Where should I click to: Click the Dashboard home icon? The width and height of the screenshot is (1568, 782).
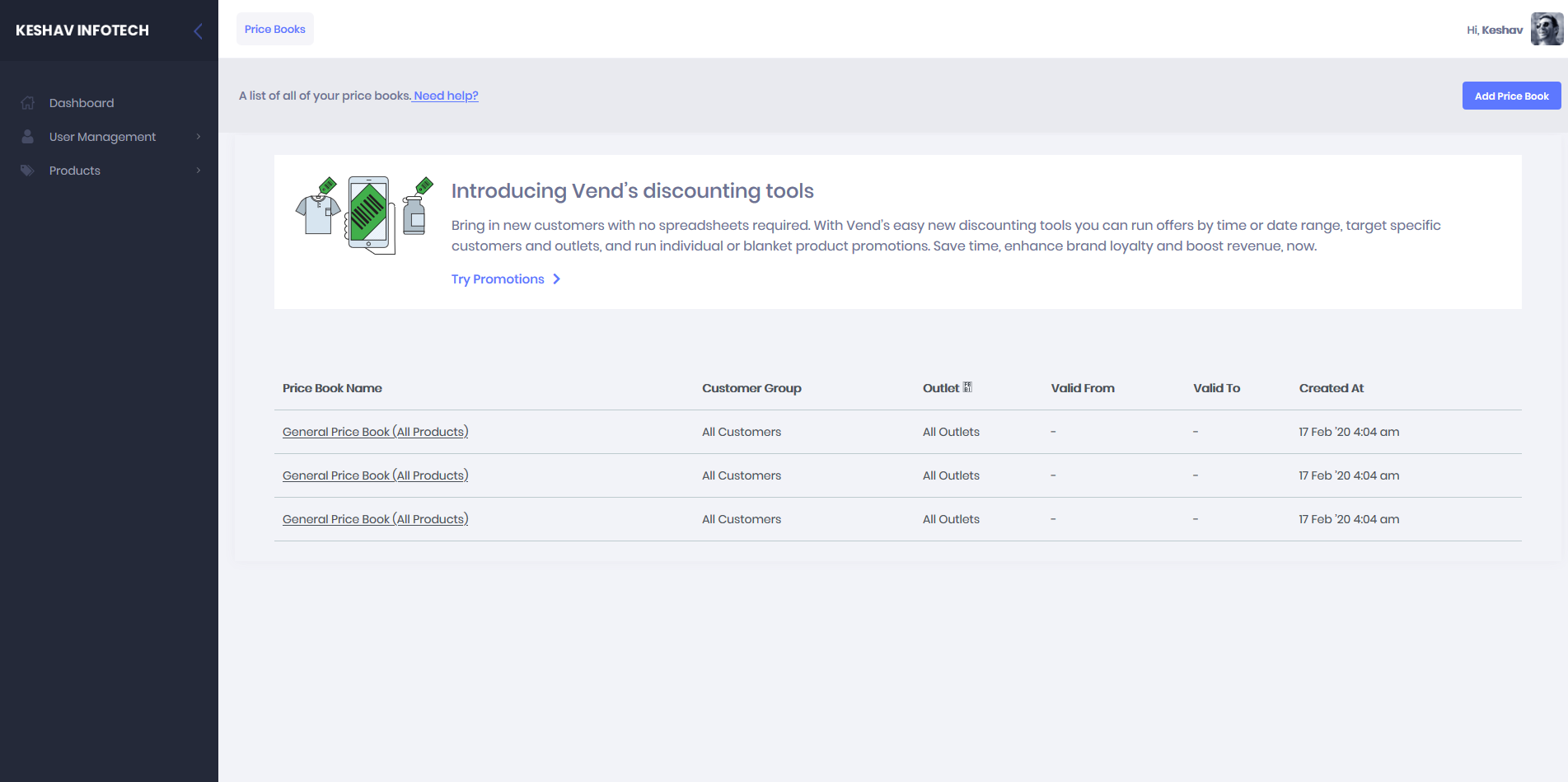point(28,103)
